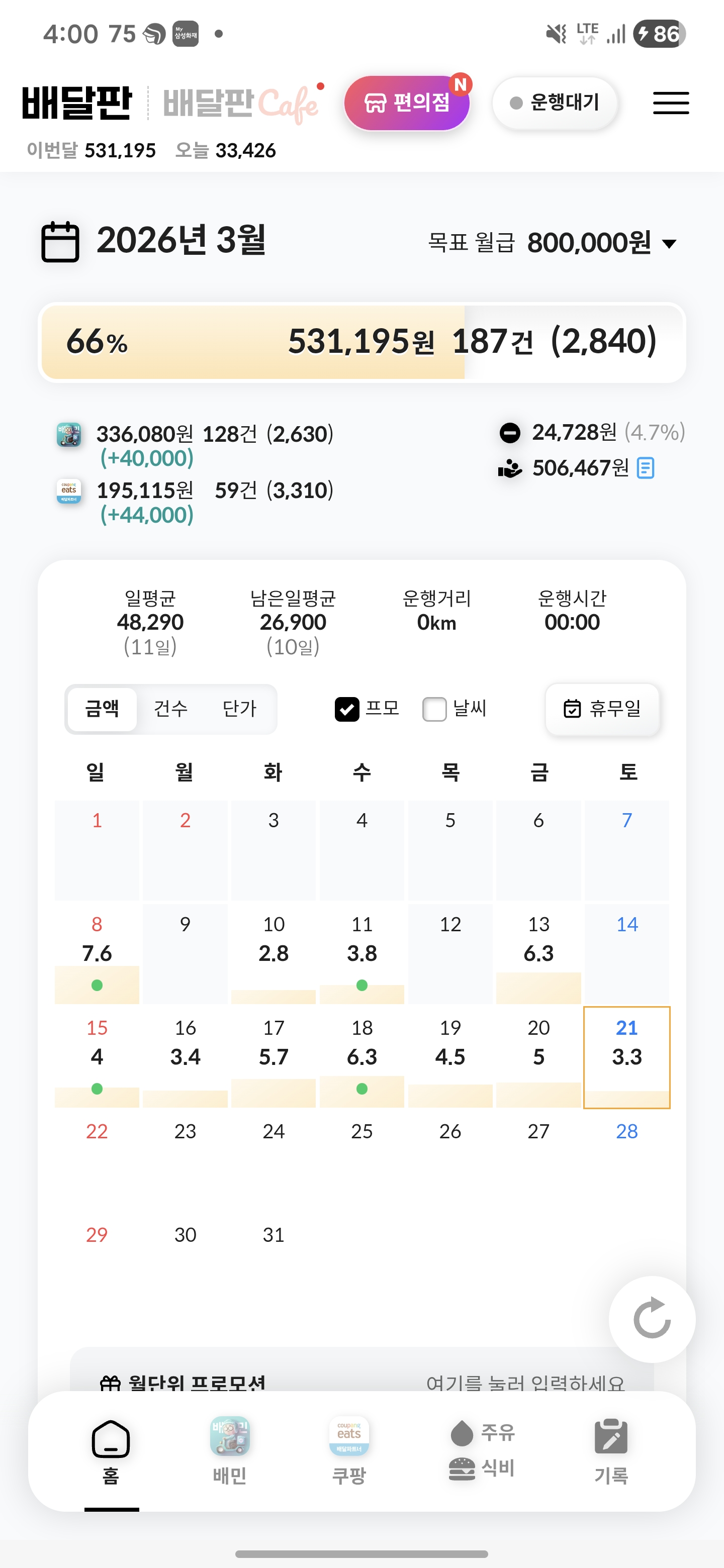This screenshot has width=724, height=1568.
Task: Tap the 66% monthly goal progress bar
Action: pyautogui.click(x=361, y=342)
